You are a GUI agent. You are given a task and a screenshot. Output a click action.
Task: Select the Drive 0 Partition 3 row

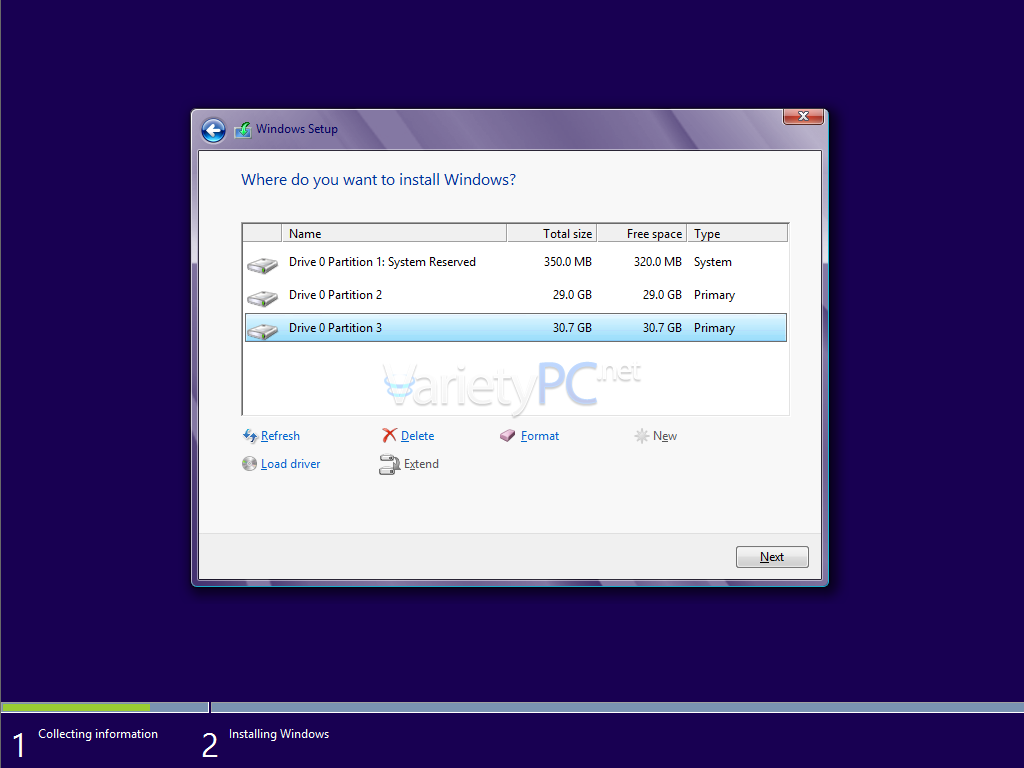pyautogui.click(x=516, y=328)
